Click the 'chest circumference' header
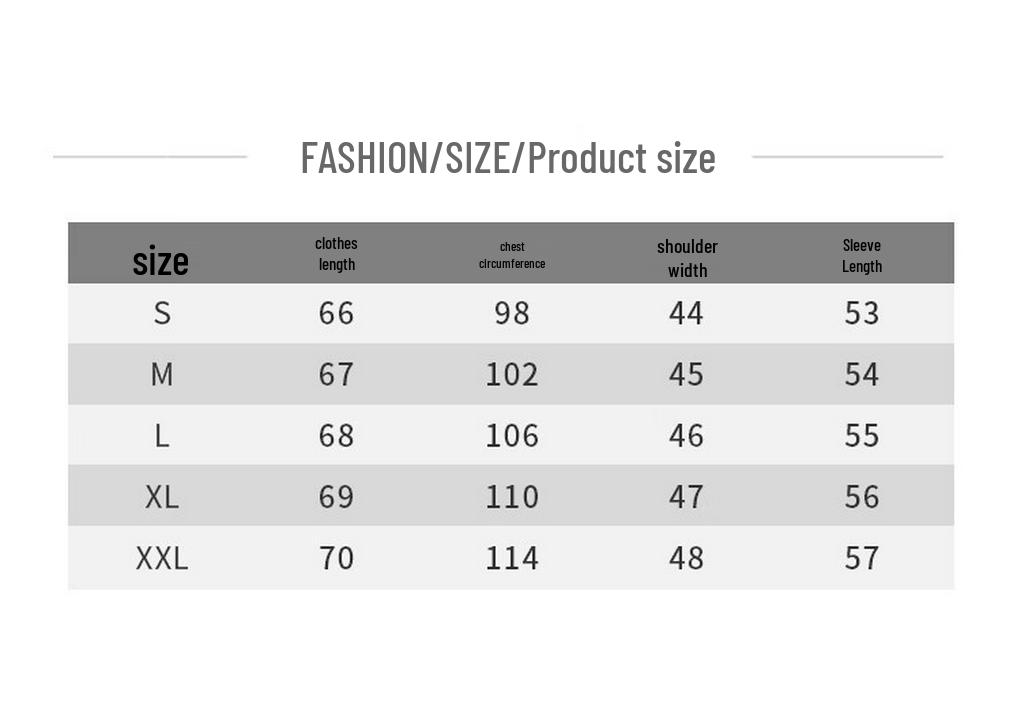The height and width of the screenshot is (715, 1021). pyautogui.click(x=512, y=255)
